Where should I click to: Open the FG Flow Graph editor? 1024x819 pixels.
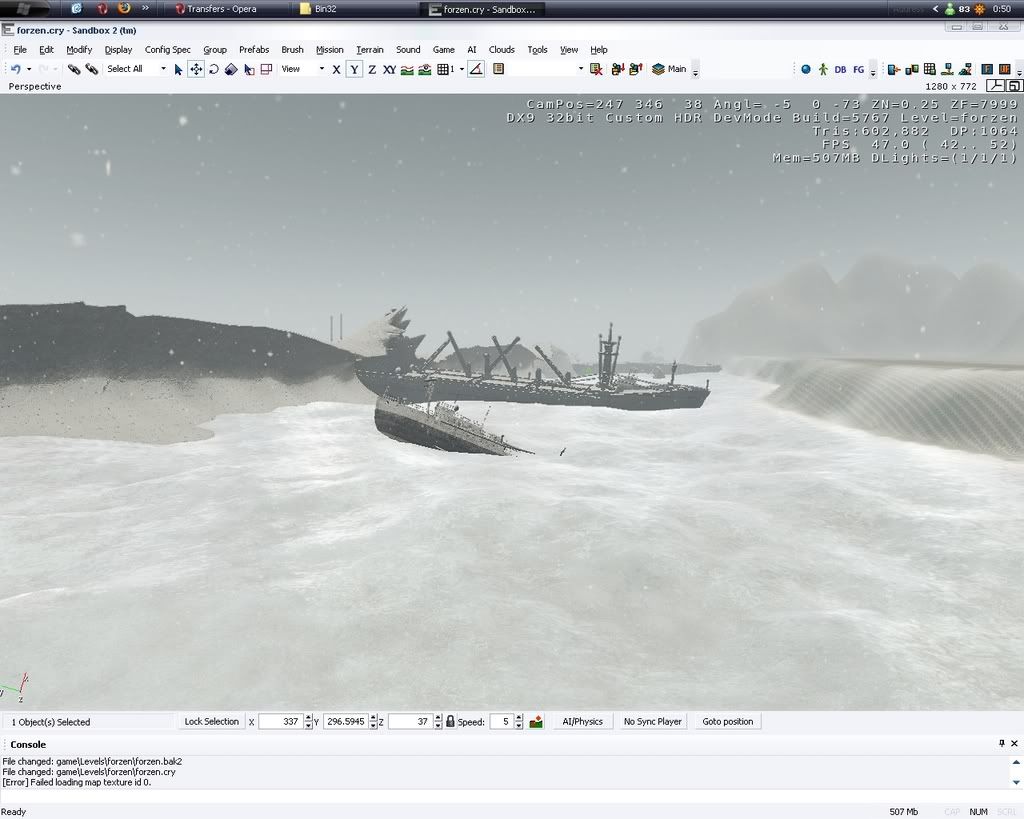[858, 69]
